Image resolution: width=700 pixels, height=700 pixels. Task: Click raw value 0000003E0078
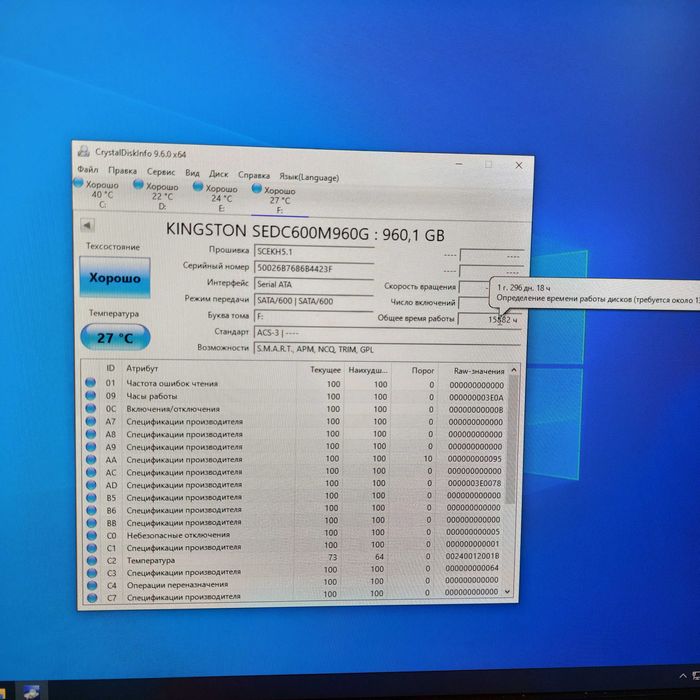(475, 483)
